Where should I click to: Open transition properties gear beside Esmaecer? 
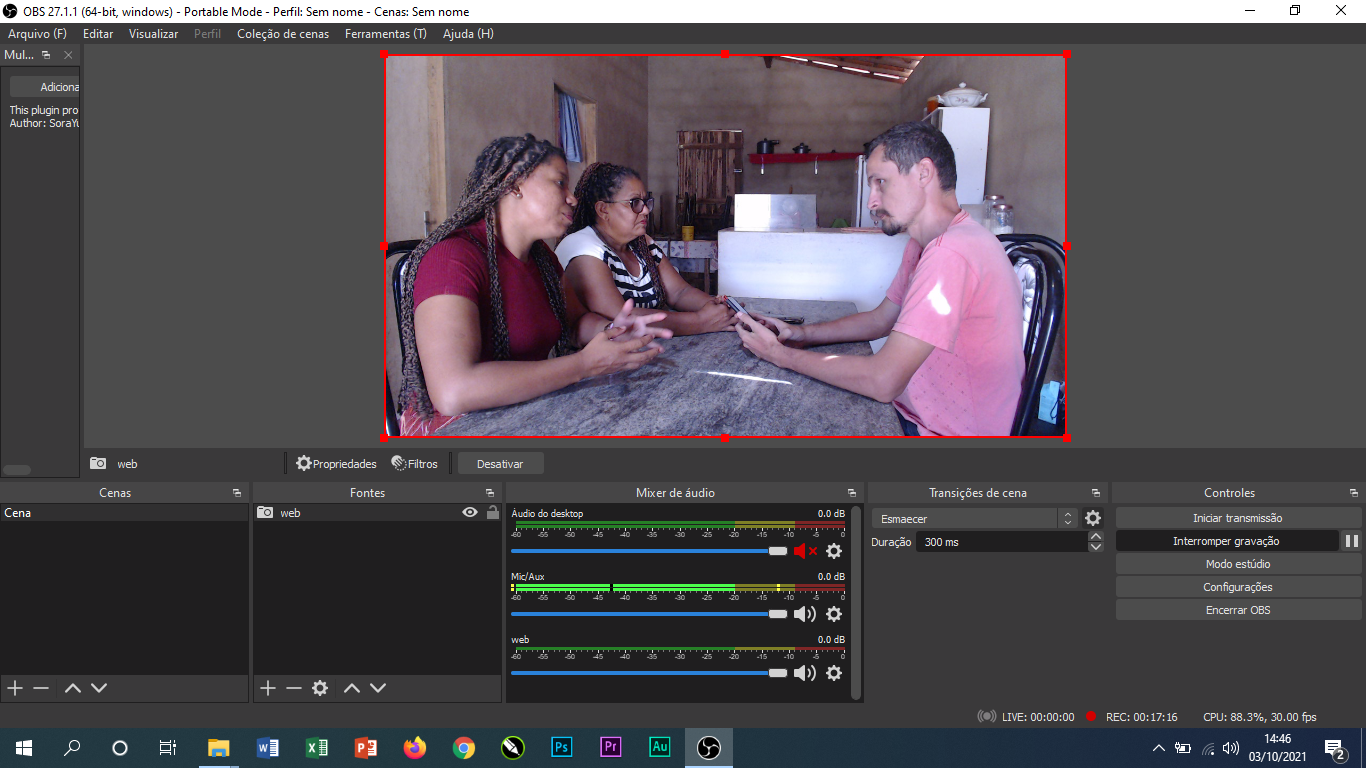coord(1093,518)
